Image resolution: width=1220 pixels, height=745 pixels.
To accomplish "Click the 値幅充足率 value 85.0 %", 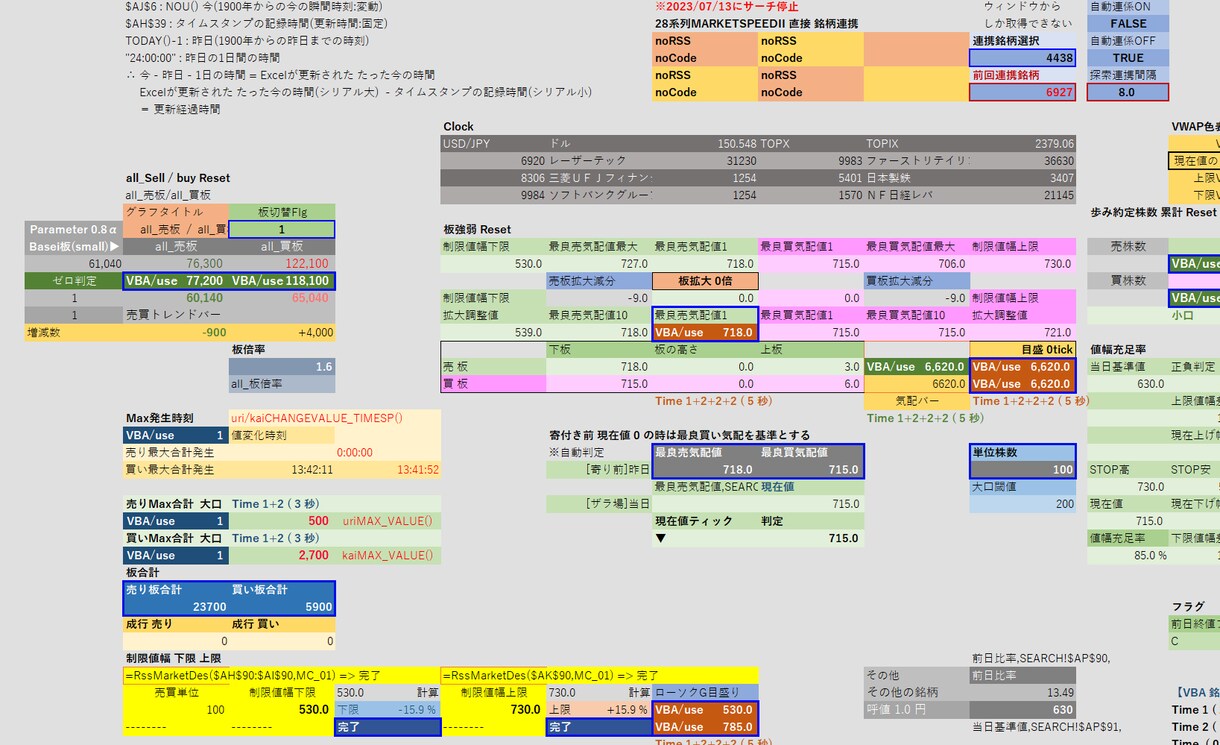I will point(1127,555).
